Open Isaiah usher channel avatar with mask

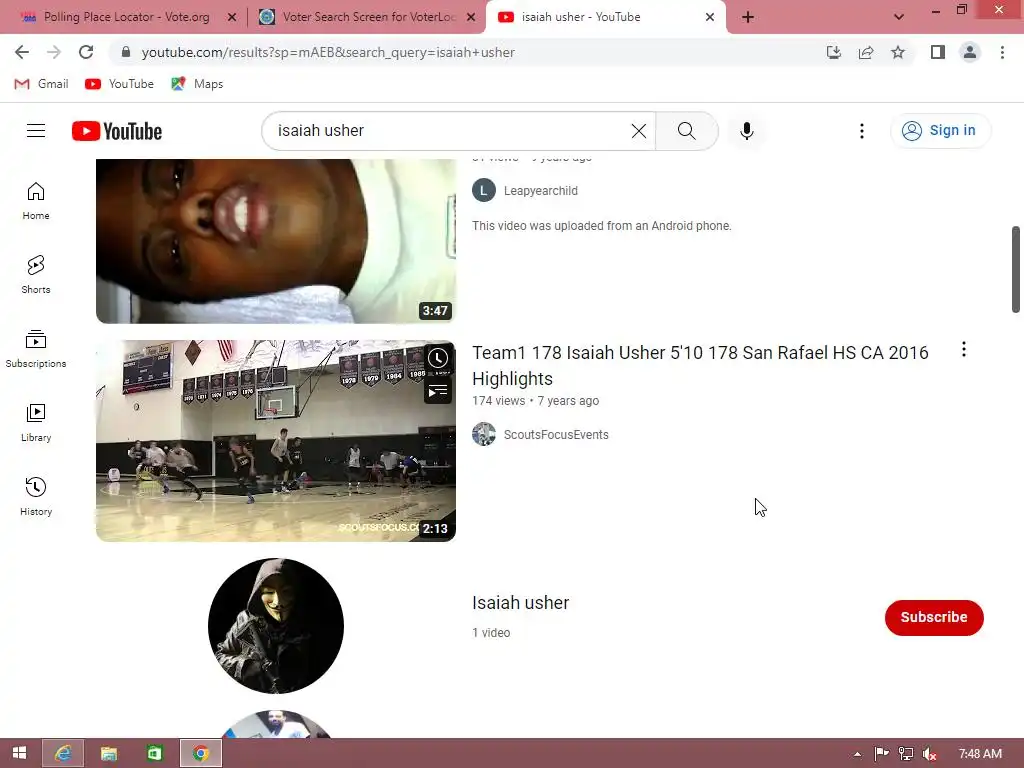coord(276,626)
